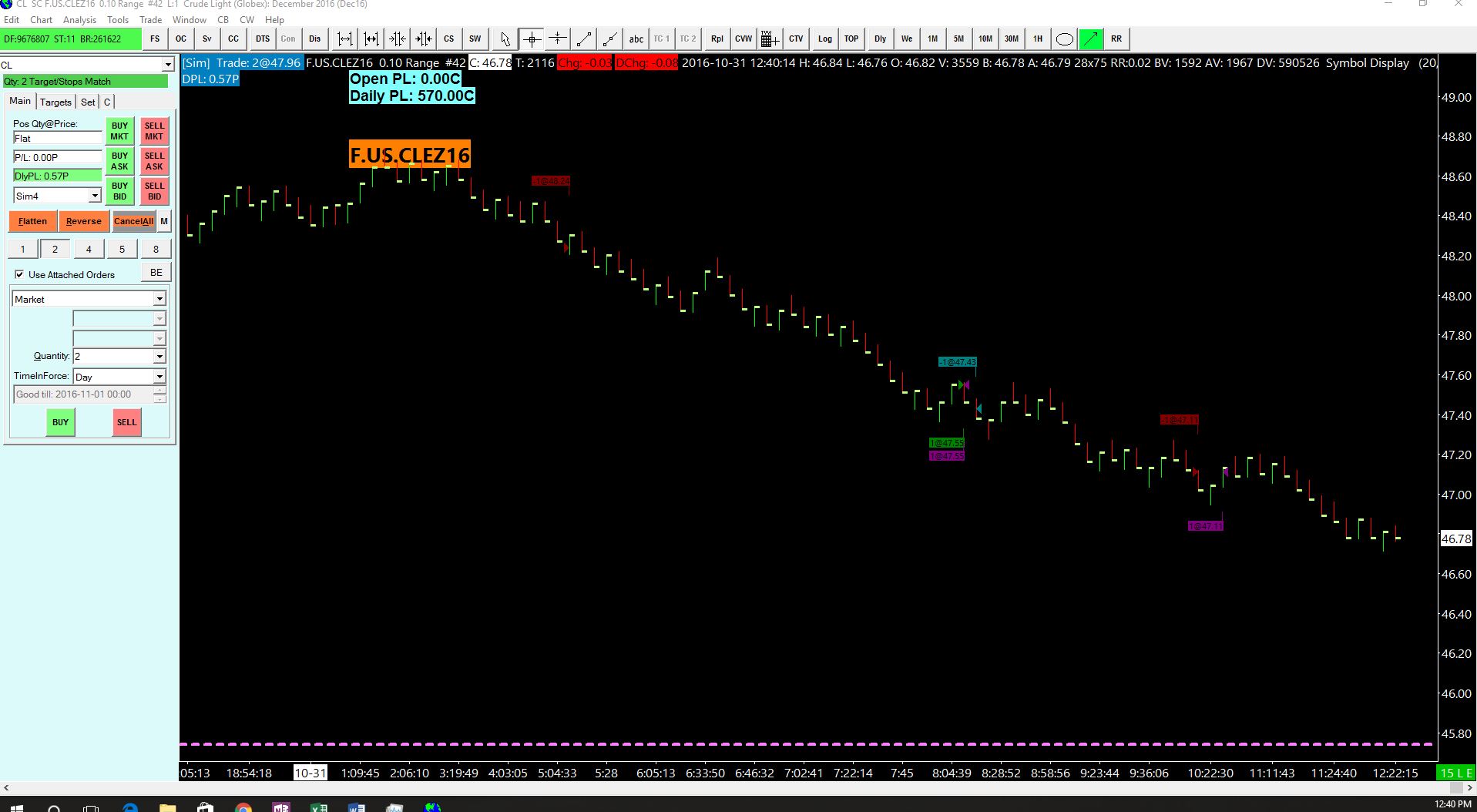Toggle Use Attached Orders checkbox
The height and width of the screenshot is (812, 1477).
coord(19,274)
